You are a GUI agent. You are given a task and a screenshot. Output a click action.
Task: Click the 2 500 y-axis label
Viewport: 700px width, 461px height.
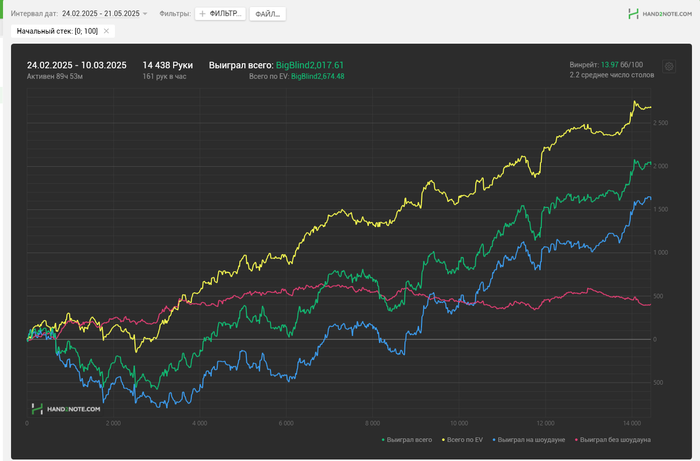point(661,123)
